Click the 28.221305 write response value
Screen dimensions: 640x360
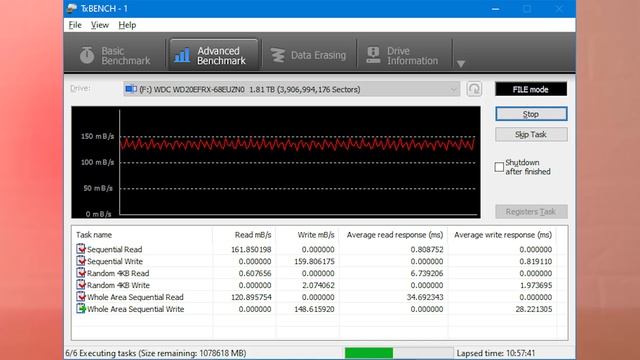tap(534, 309)
